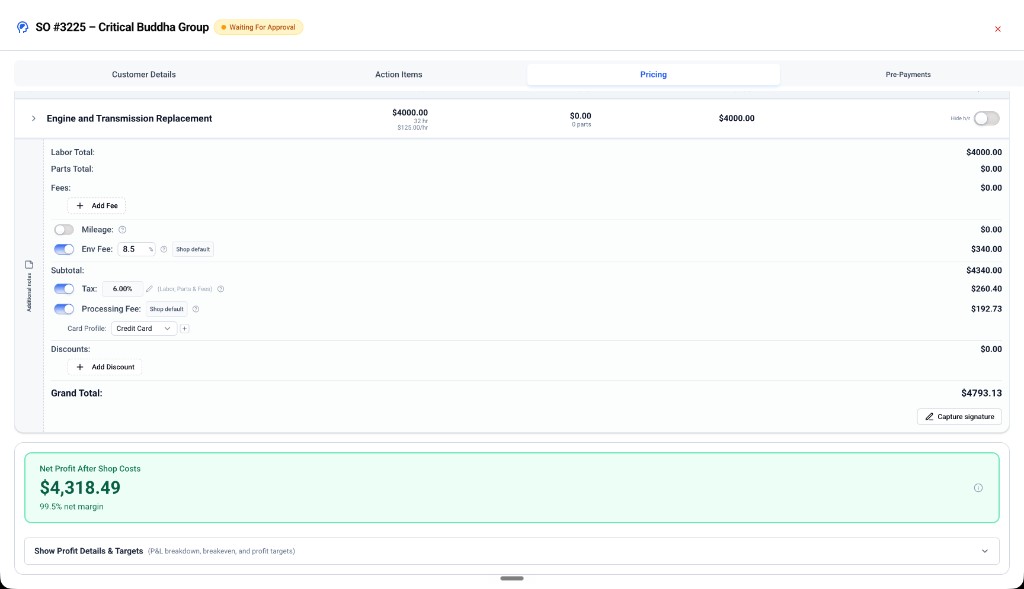The width and height of the screenshot is (1024, 589).
Task: Enable the Mileage toggle
Action: 64,230
